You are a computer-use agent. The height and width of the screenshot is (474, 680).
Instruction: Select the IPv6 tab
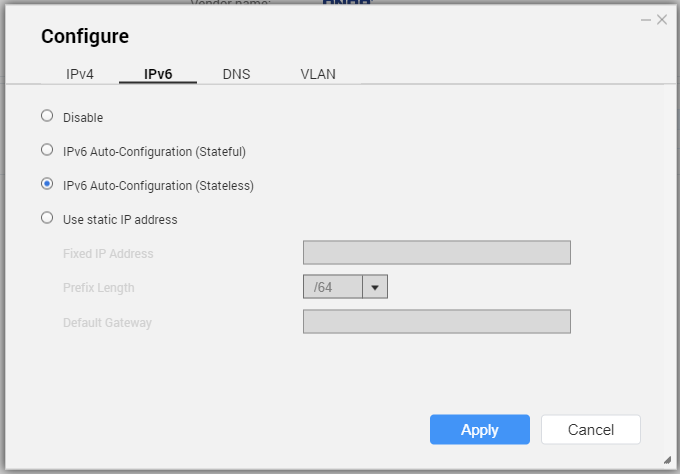point(158,74)
